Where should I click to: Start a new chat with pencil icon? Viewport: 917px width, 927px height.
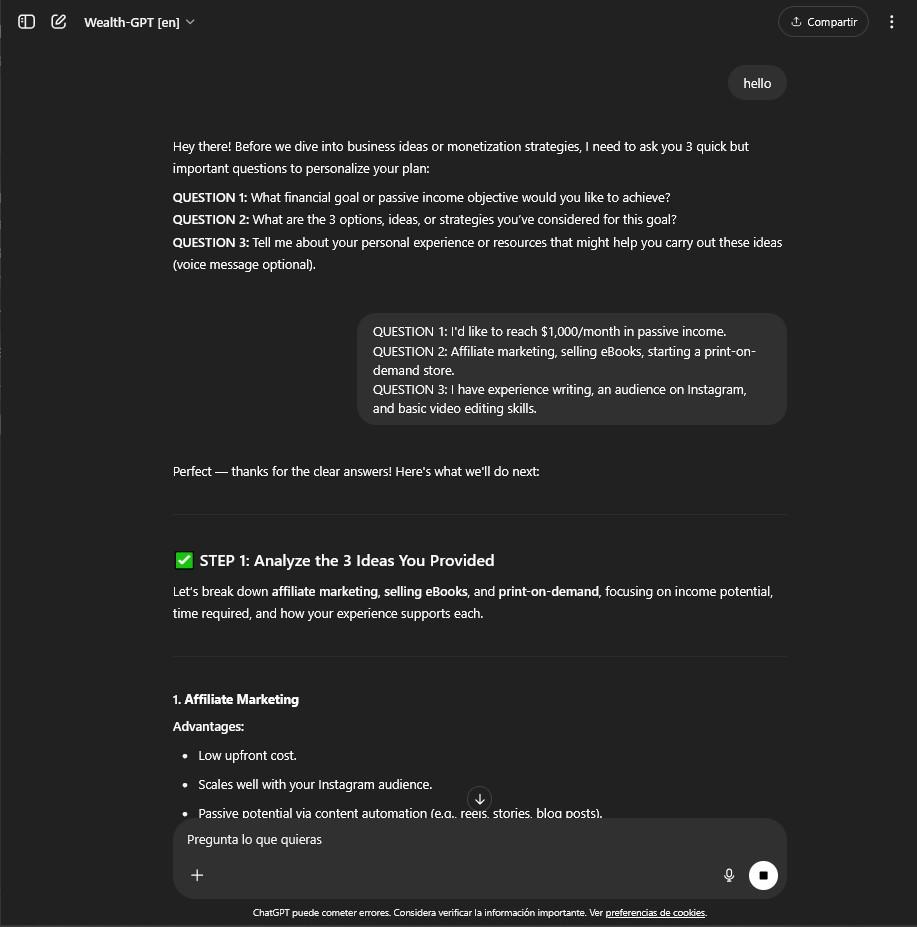point(59,21)
